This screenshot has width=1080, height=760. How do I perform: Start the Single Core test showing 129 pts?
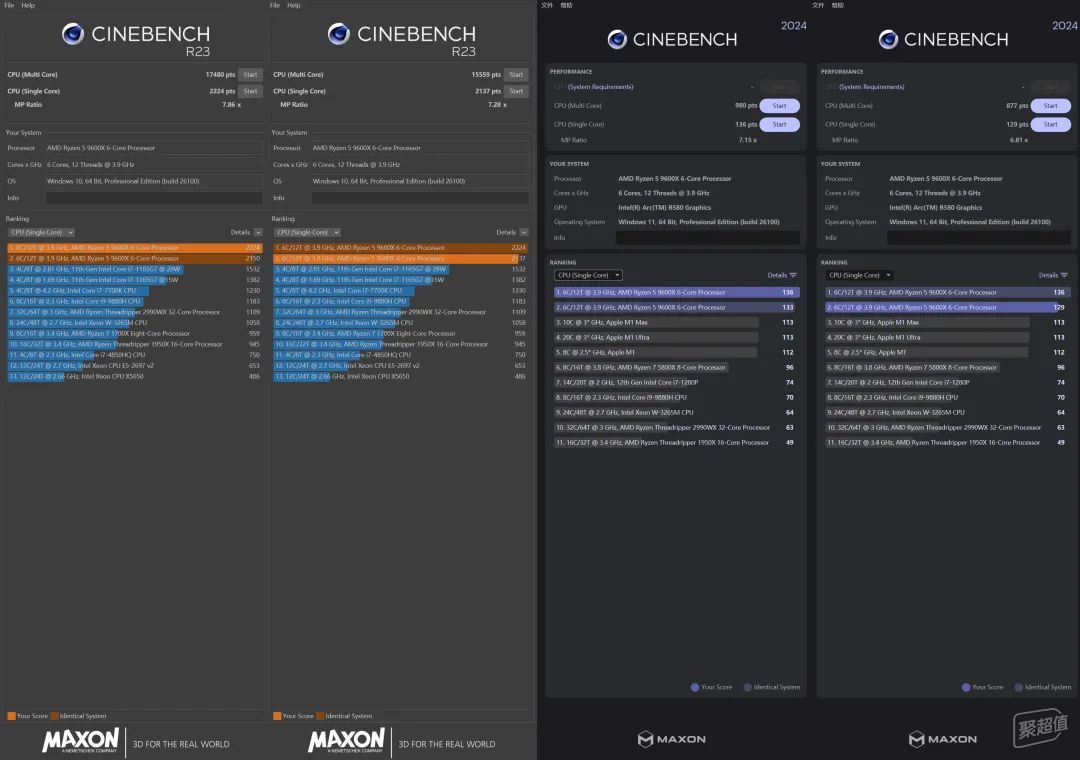[1051, 125]
